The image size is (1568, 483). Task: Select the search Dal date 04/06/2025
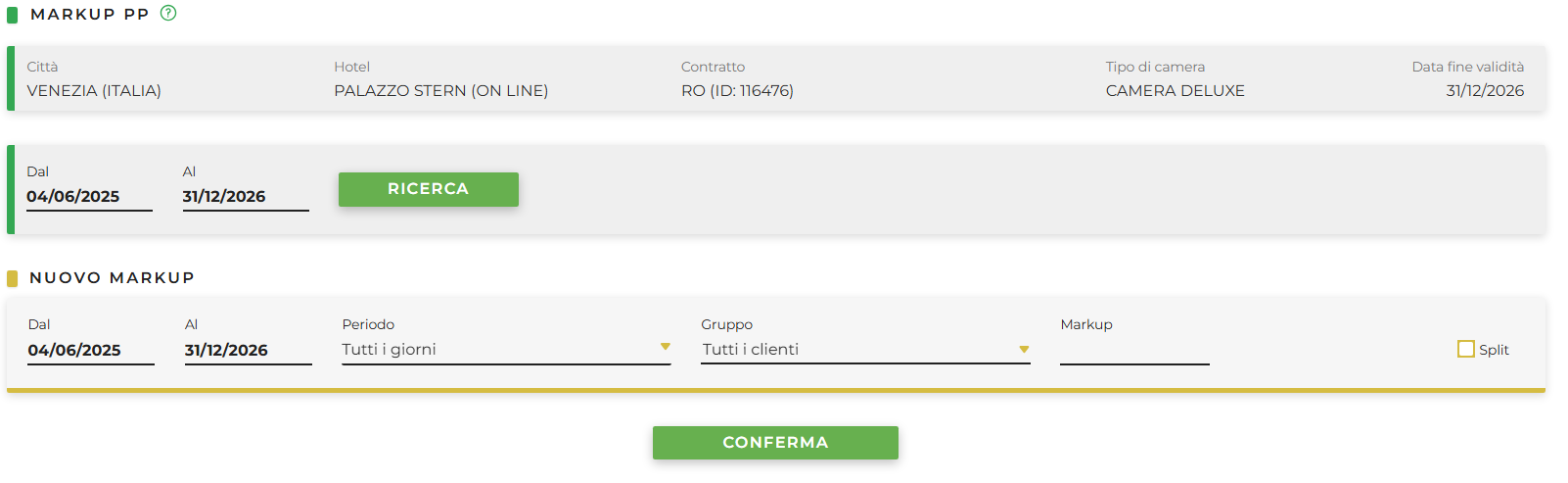[x=89, y=196]
